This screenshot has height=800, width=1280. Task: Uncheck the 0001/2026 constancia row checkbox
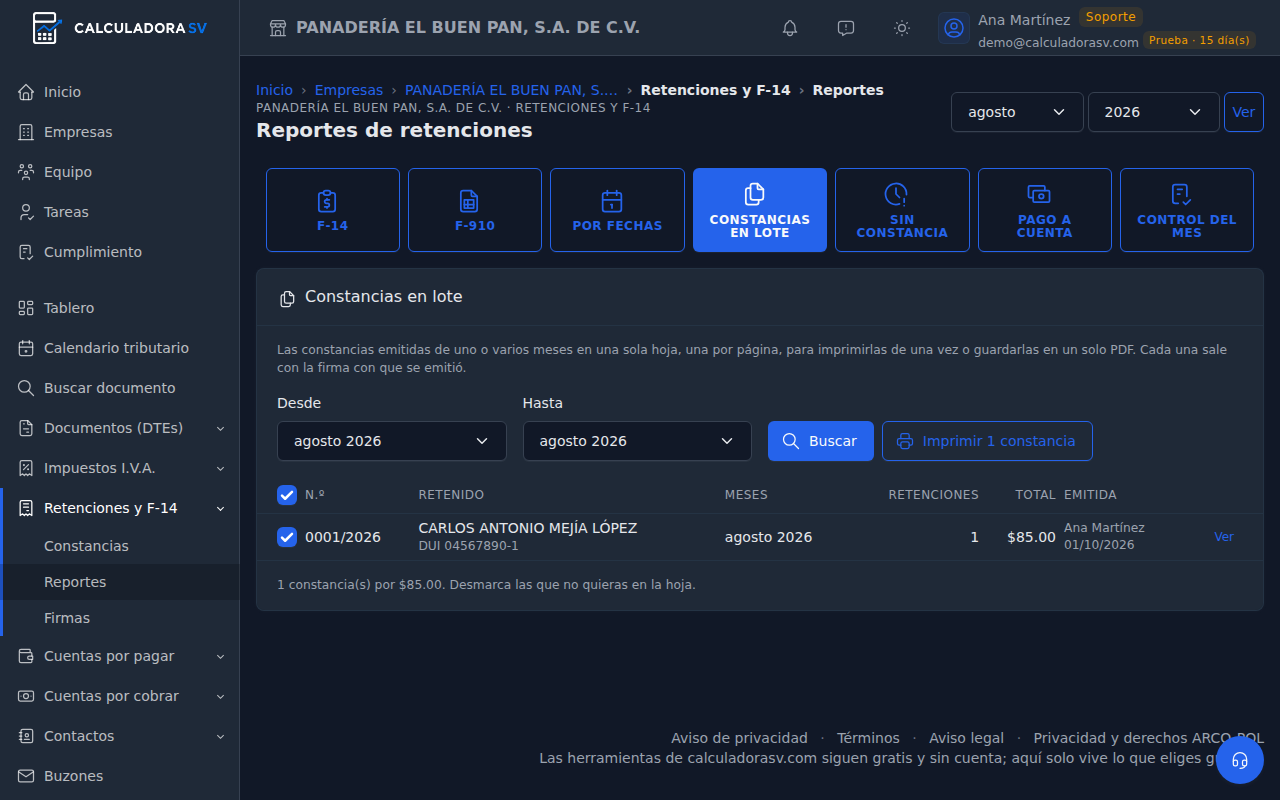tap(287, 537)
